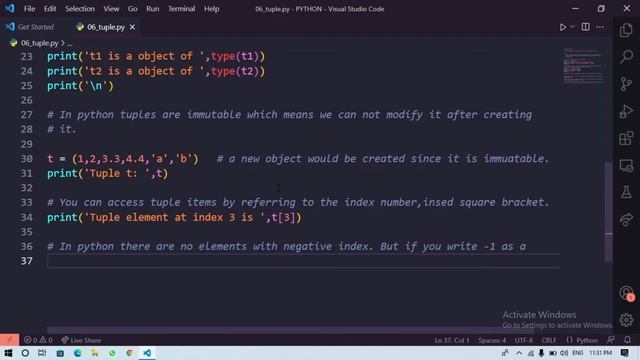Click 06_tuple.py in the breadcrumb
Viewport: 640px width, 360px height.
(x=40, y=43)
